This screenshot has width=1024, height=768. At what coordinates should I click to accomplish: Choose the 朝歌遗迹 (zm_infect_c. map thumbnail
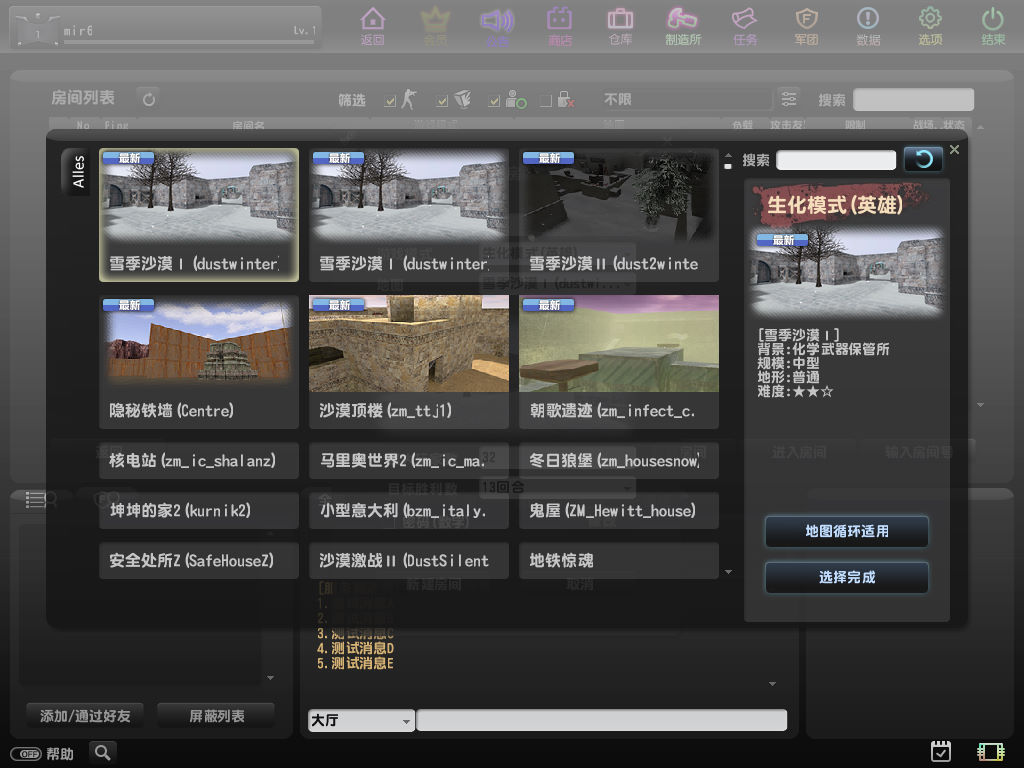[619, 362]
